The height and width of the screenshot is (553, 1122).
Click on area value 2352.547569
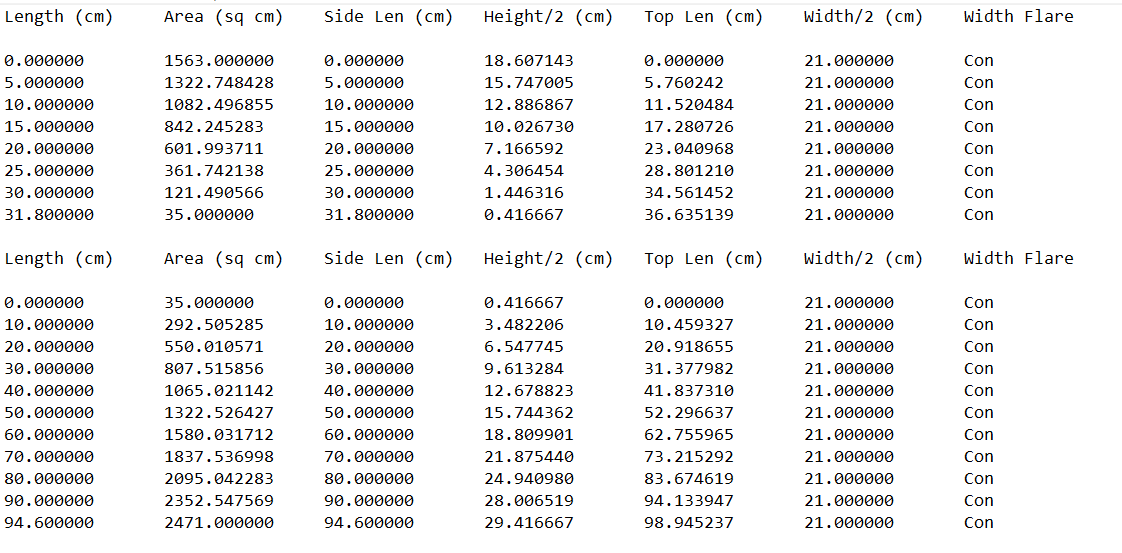coord(218,501)
